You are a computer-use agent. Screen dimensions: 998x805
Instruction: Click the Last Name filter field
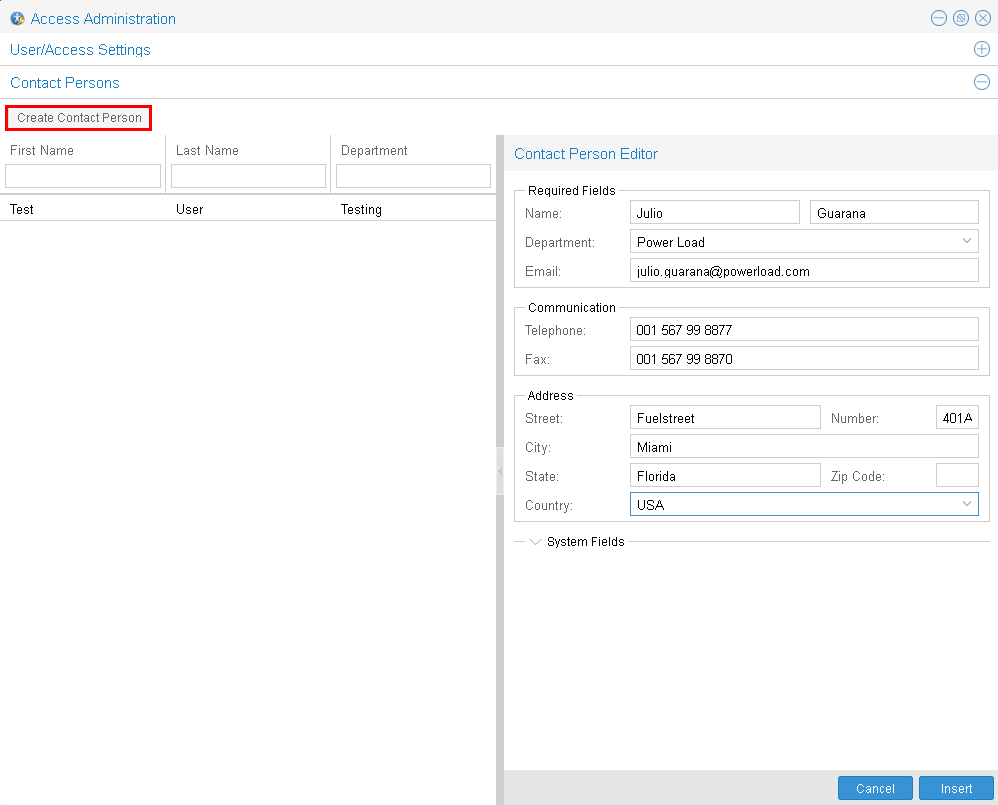247,175
